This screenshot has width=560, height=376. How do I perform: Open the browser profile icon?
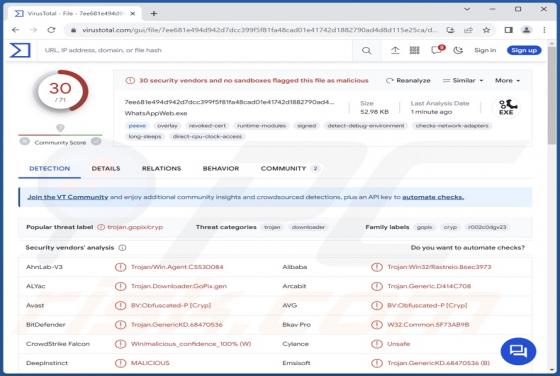point(526,30)
